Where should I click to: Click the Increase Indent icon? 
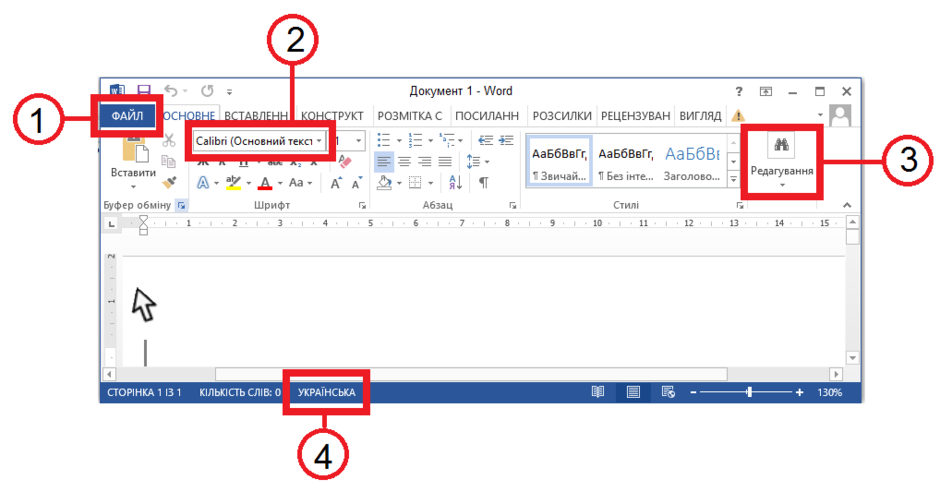pos(507,140)
